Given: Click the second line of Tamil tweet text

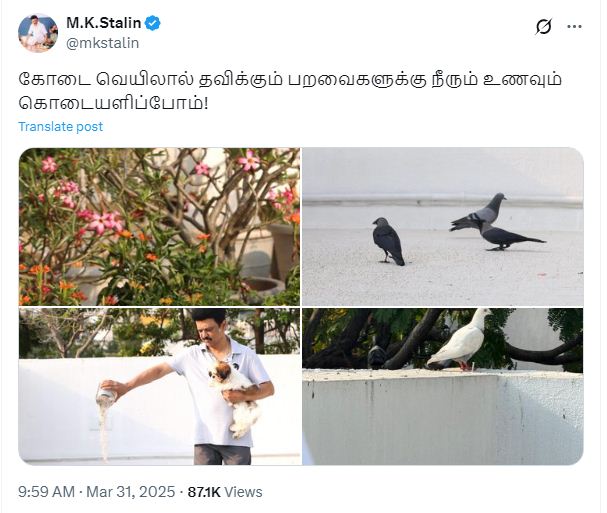Looking at the screenshot, I should (x=113, y=103).
